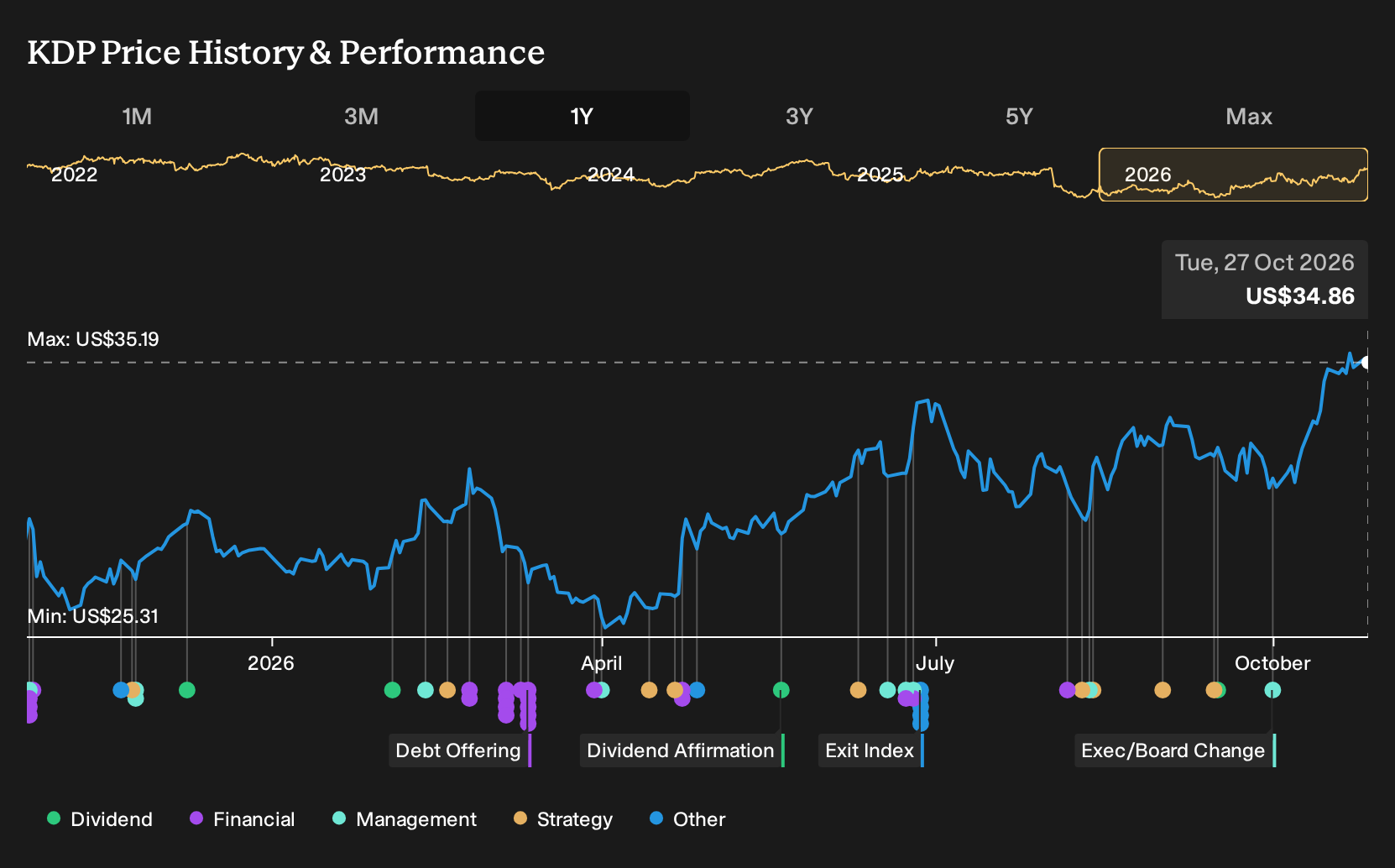1395x868 pixels.
Task: Click the Tue, 27 Oct 2026 tooltip date
Action: 1265,263
